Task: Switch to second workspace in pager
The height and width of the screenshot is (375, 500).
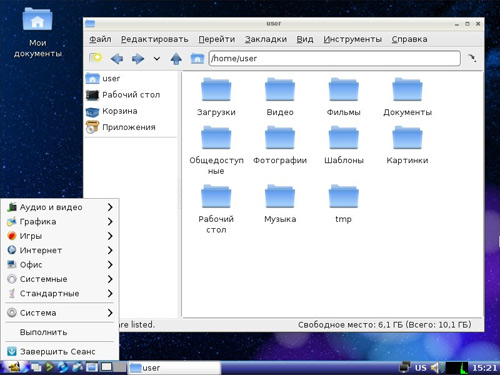Action: tap(120, 367)
